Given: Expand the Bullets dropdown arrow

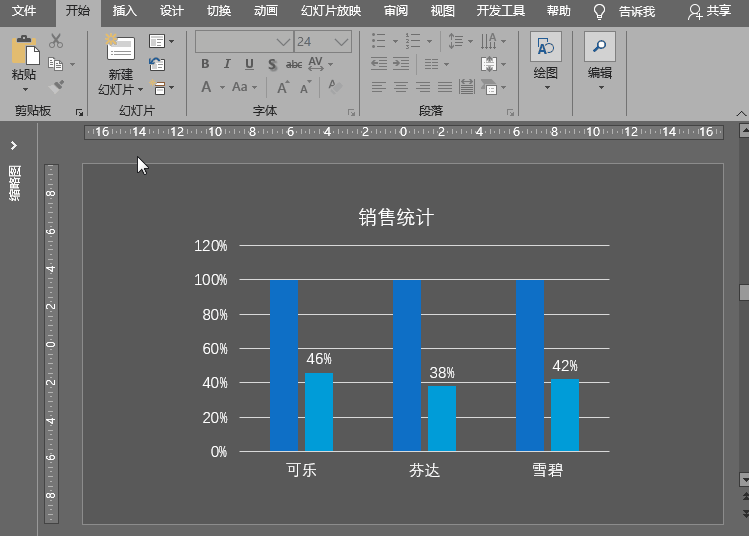Looking at the screenshot, I should tap(395, 41).
